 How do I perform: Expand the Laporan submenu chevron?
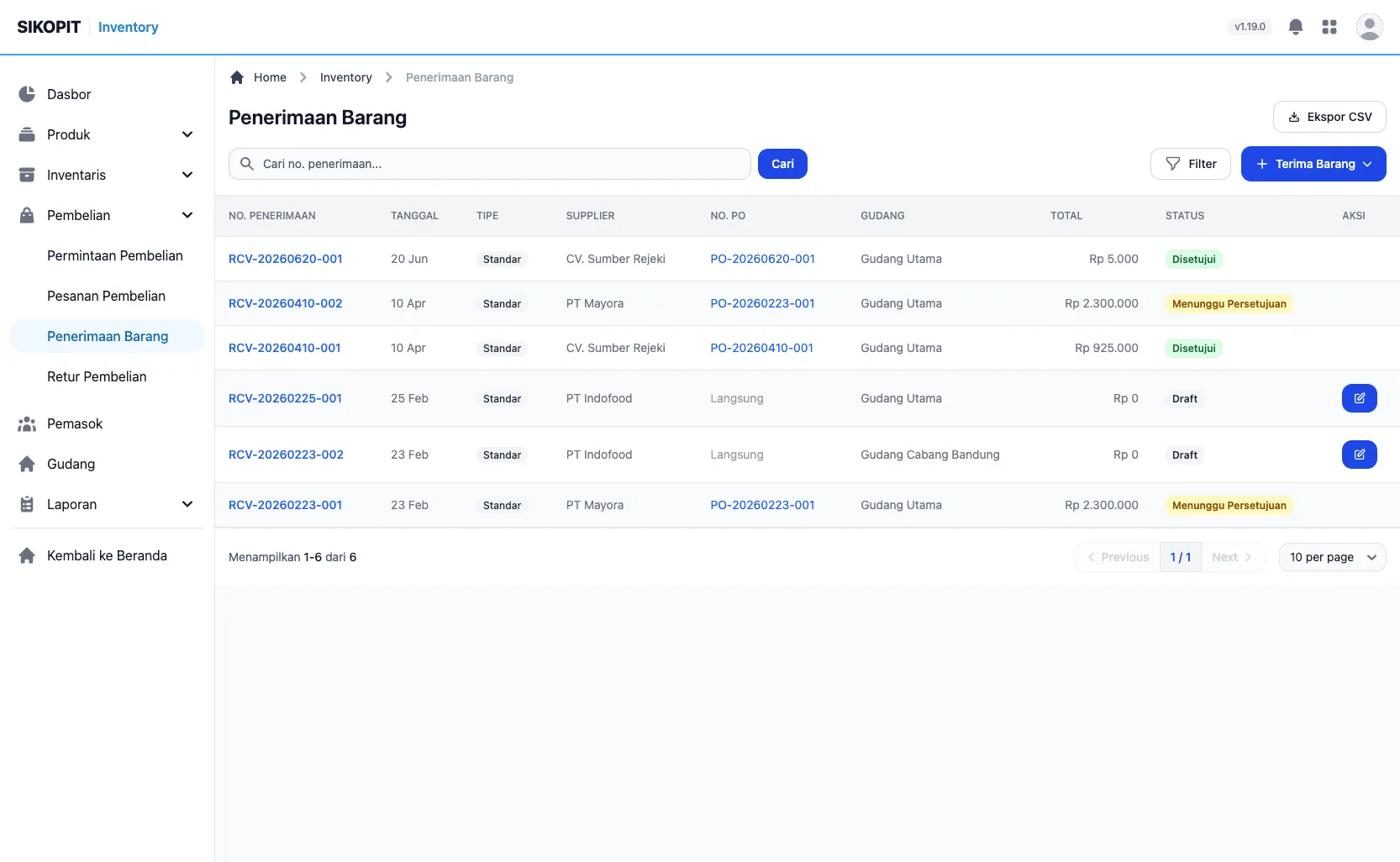187,504
